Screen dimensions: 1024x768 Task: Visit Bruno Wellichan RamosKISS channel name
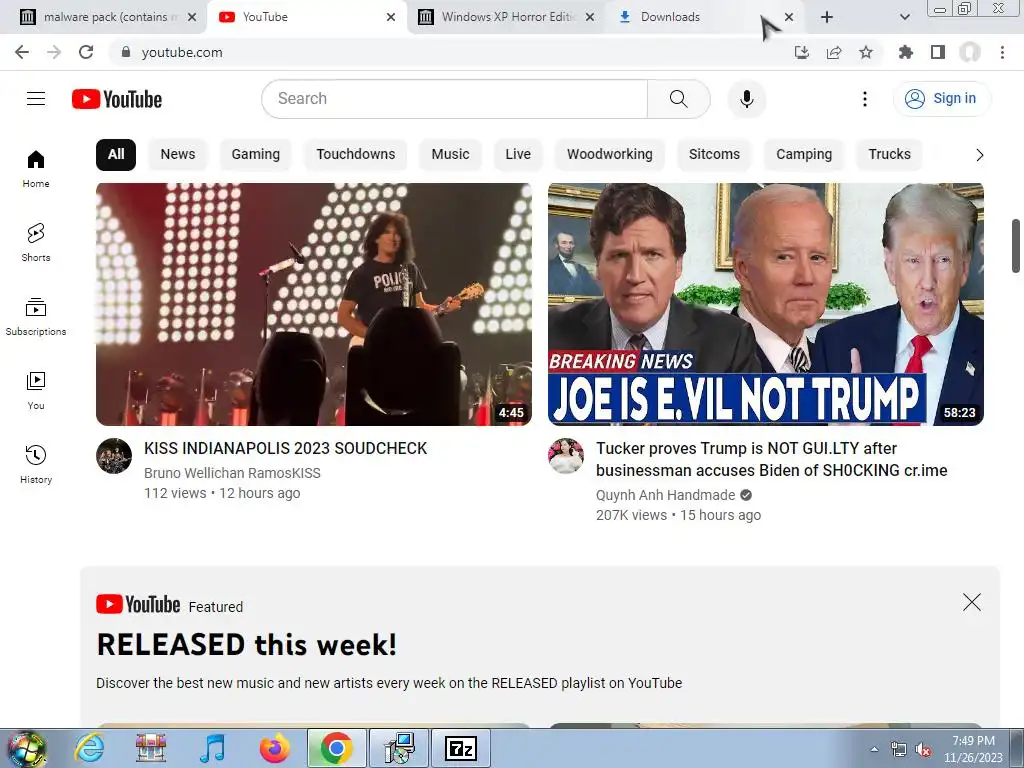(x=232, y=473)
